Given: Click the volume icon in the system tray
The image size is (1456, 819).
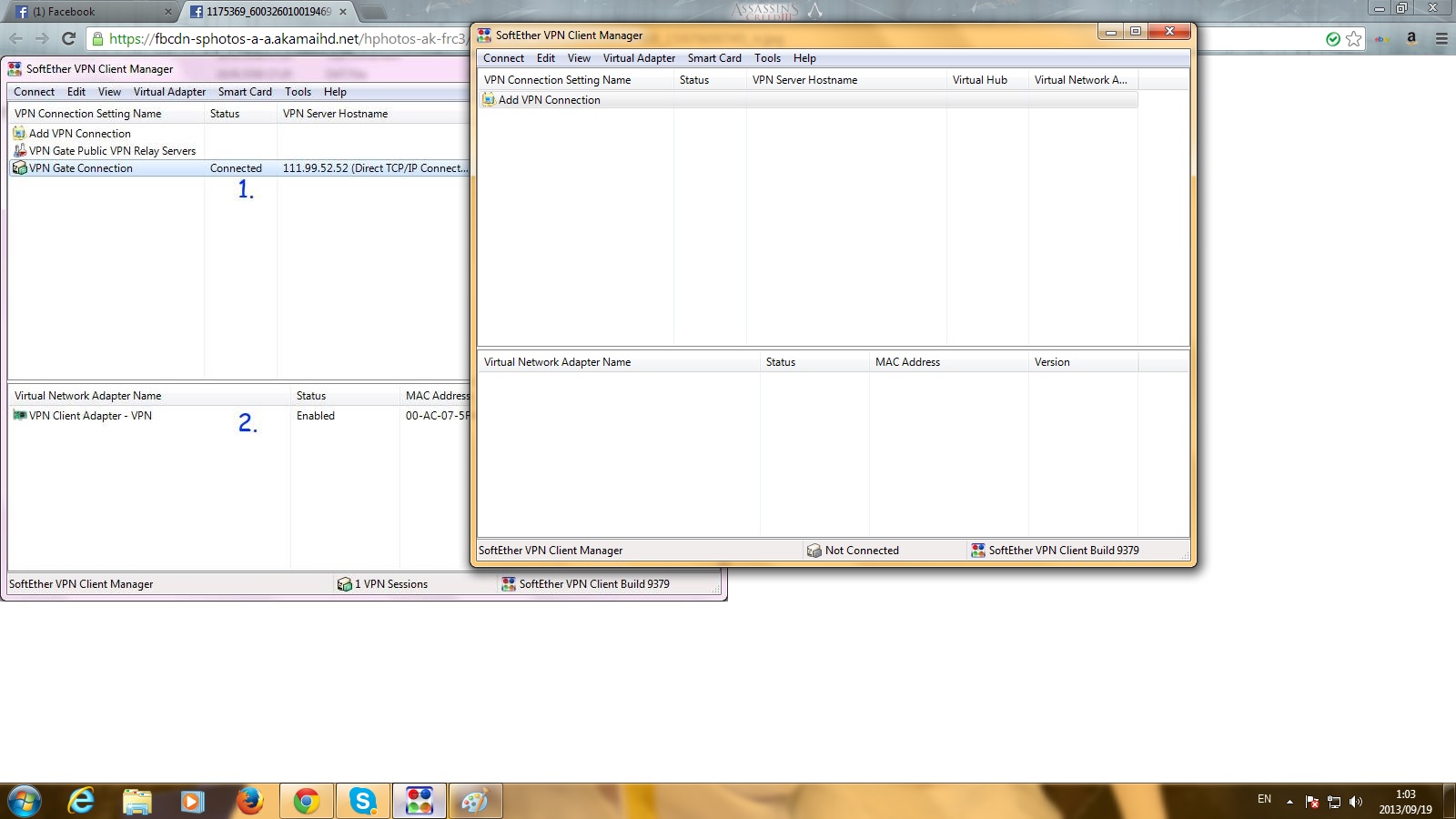Looking at the screenshot, I should (x=1356, y=802).
